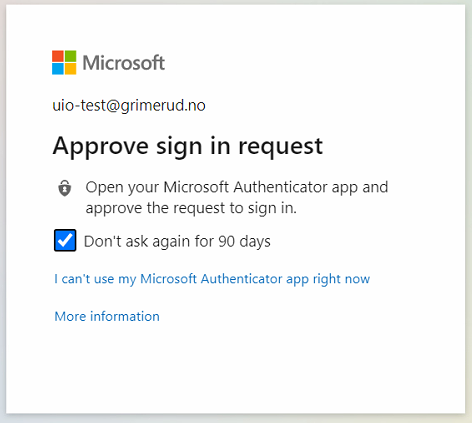Click the Microsoft four-square logo icon
This screenshot has width=472, height=423.
click(64, 62)
